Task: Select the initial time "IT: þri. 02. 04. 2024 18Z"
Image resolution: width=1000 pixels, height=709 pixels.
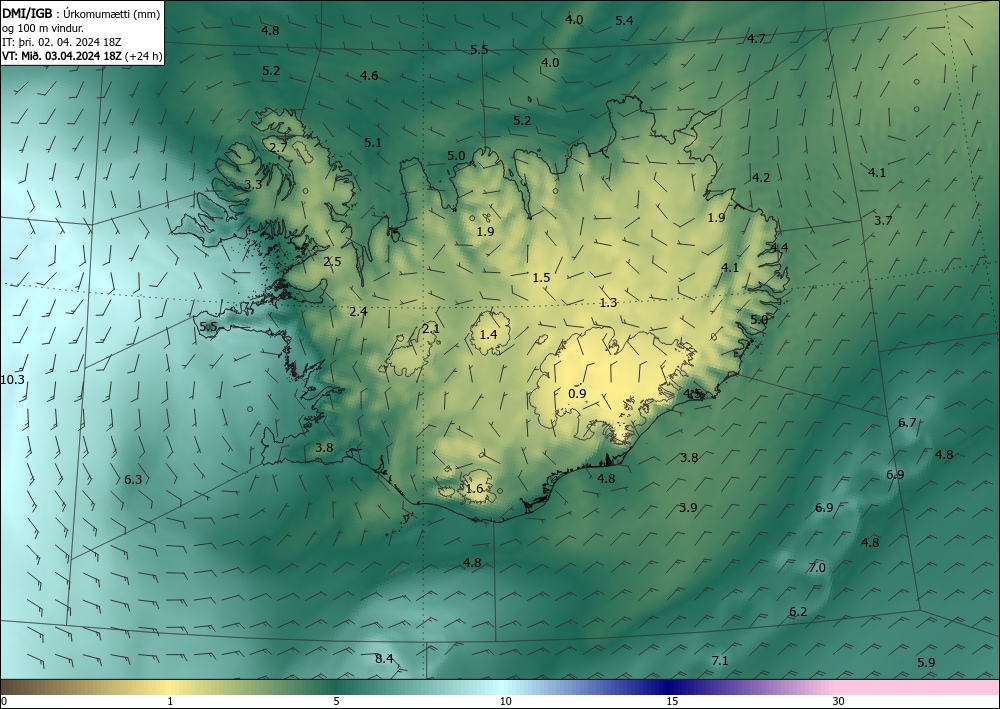Action: (62, 42)
